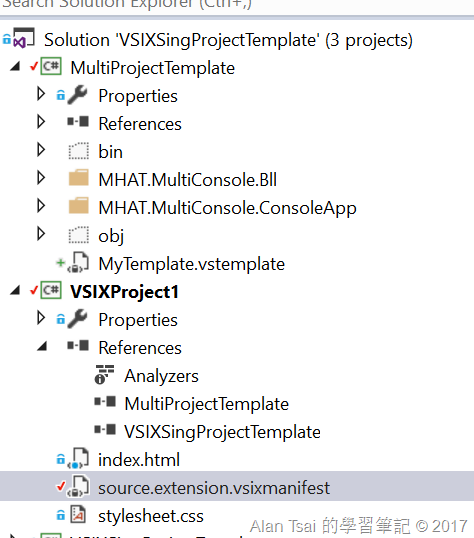Click the wrench icon of MultiProjectTemplate Properties

click(x=78, y=95)
